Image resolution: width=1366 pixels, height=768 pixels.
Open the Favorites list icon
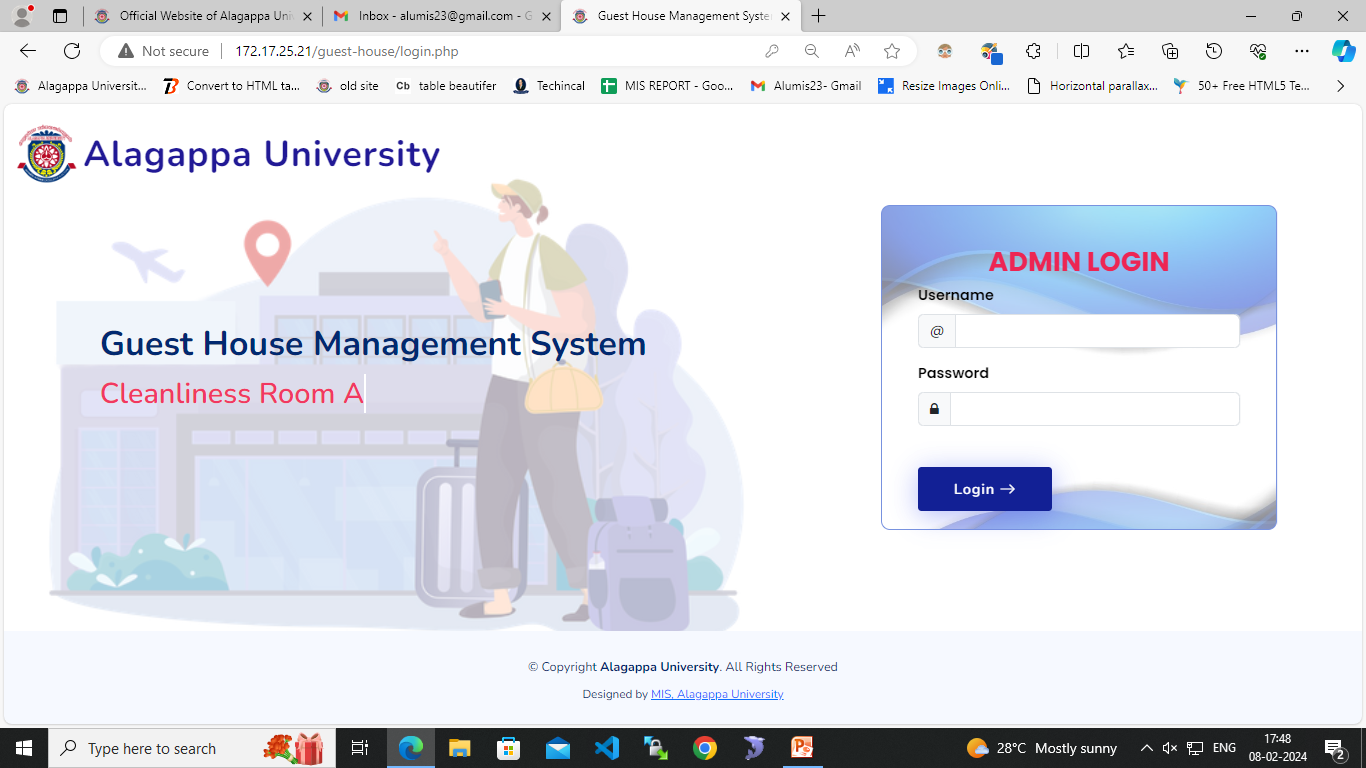[1126, 51]
